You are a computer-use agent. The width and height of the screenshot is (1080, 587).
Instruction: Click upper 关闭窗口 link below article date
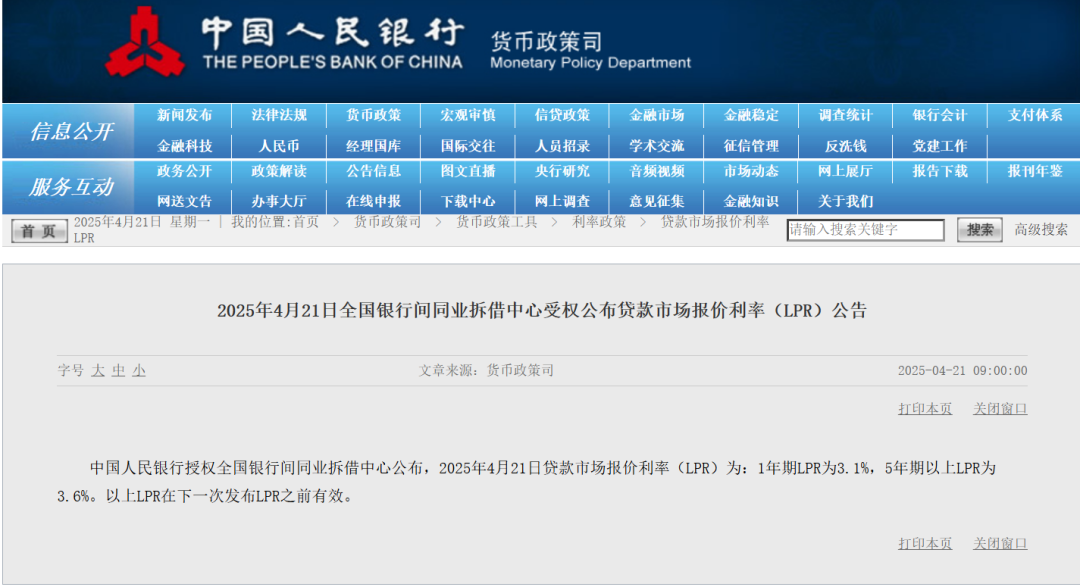coord(1000,409)
